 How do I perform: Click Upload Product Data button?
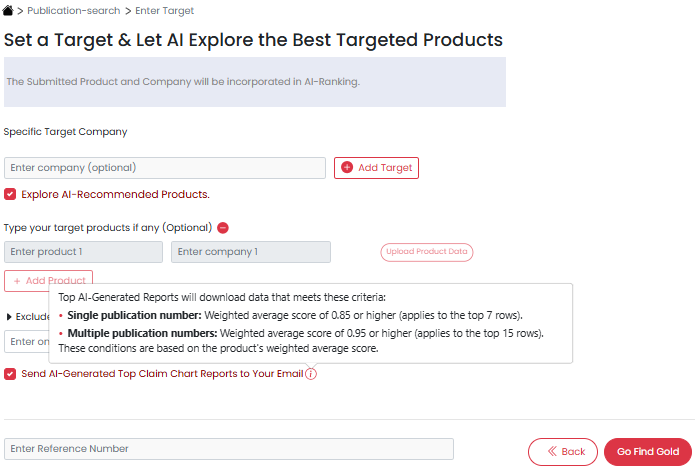[x=427, y=252]
